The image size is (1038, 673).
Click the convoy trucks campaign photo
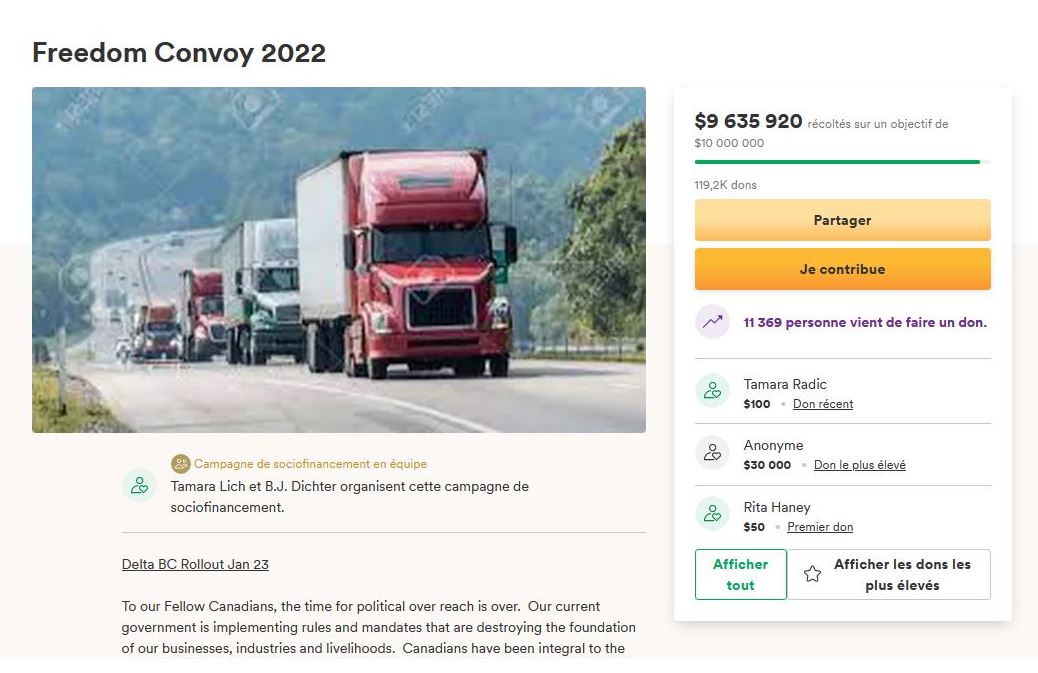click(x=339, y=260)
